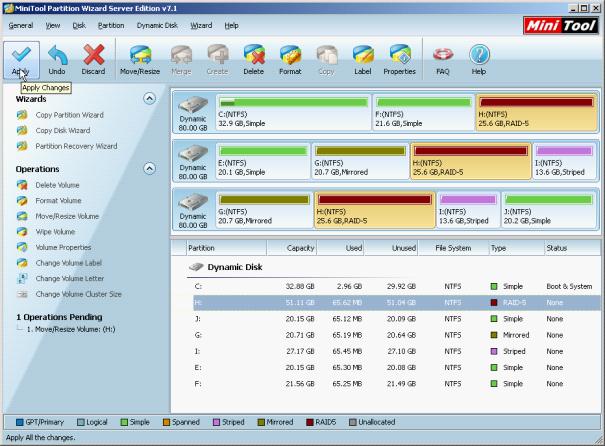Select the G: Mirrored row in list
Image resolution: width=605 pixels, height=446 pixels.
397,335
